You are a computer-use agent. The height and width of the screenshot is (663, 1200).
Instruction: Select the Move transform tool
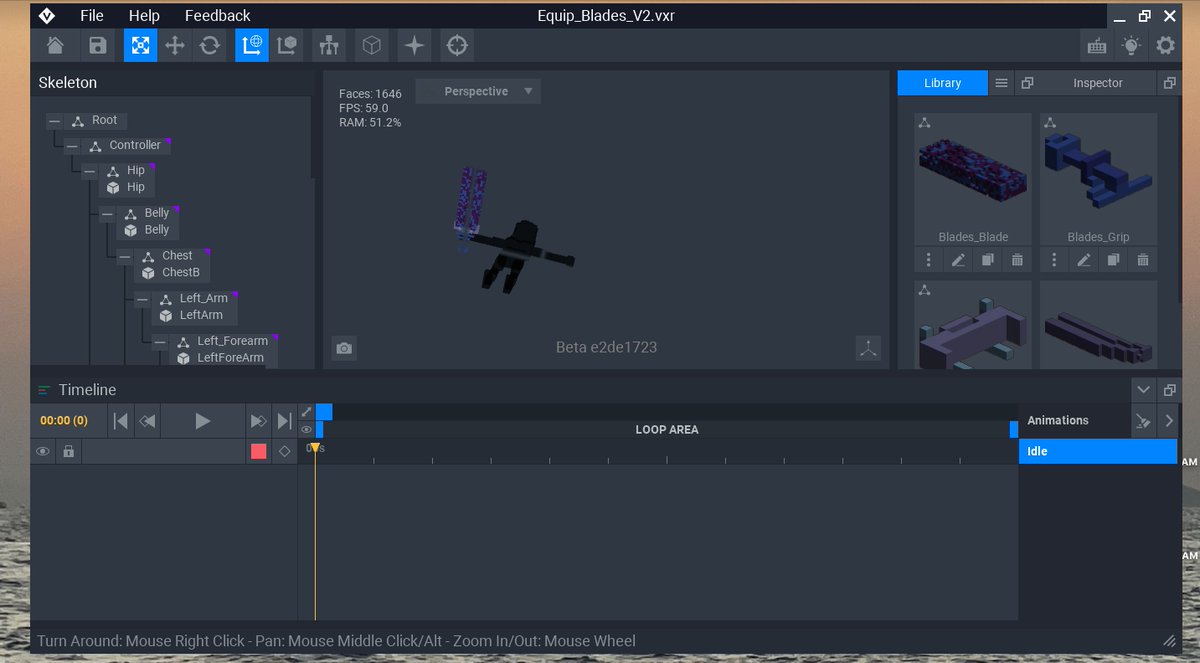[x=175, y=45]
